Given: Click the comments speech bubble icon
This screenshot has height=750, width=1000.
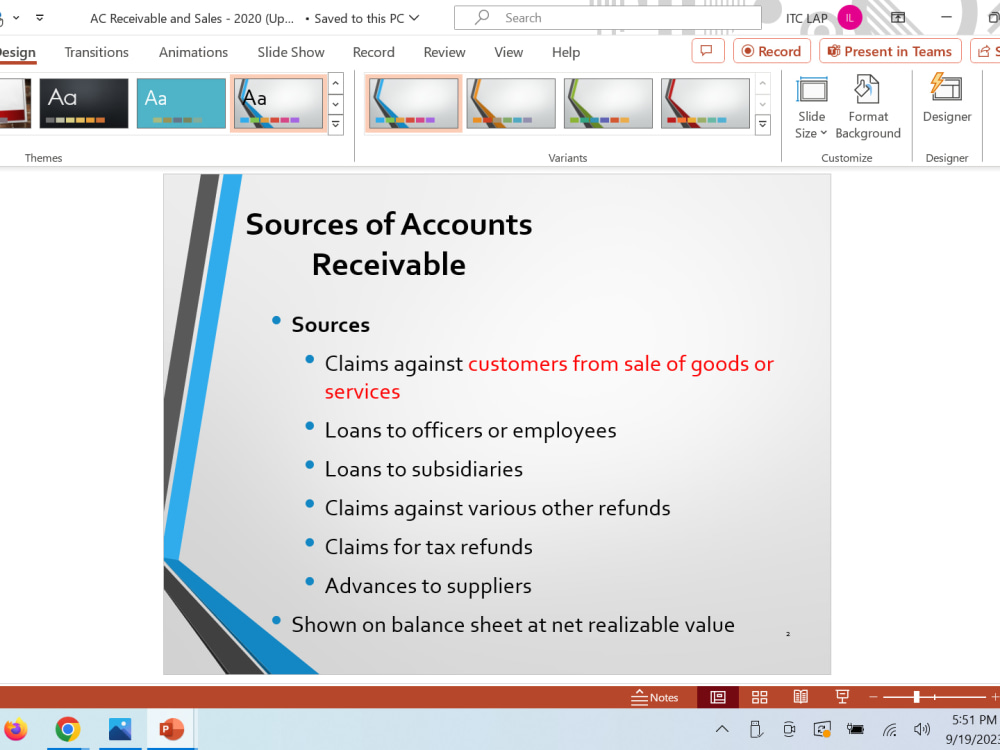Looking at the screenshot, I should 707,51.
